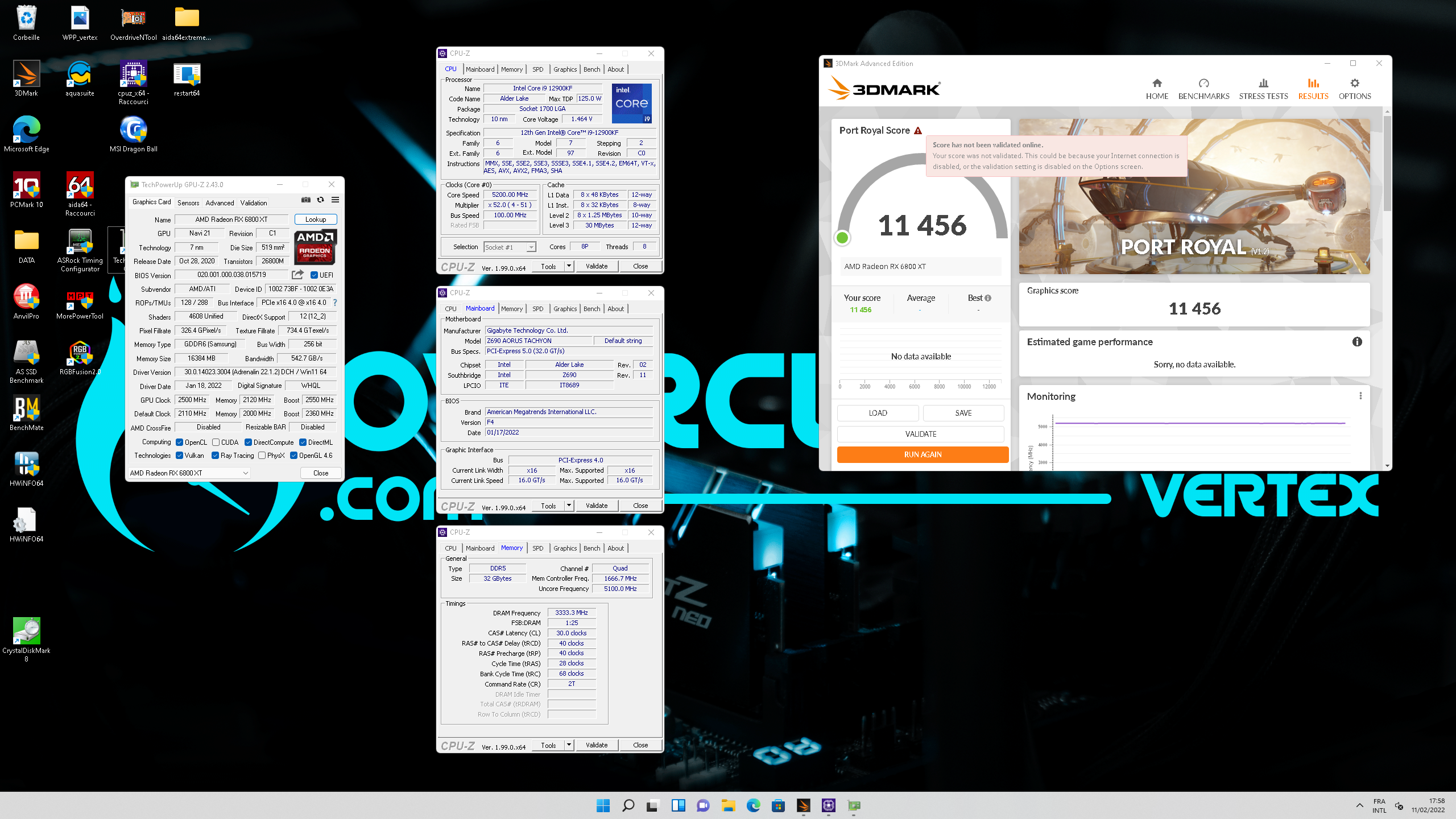Toggle Ray Tracing checkbox in GPU-Z
The width and height of the screenshot is (1456, 819).
click(x=215, y=456)
